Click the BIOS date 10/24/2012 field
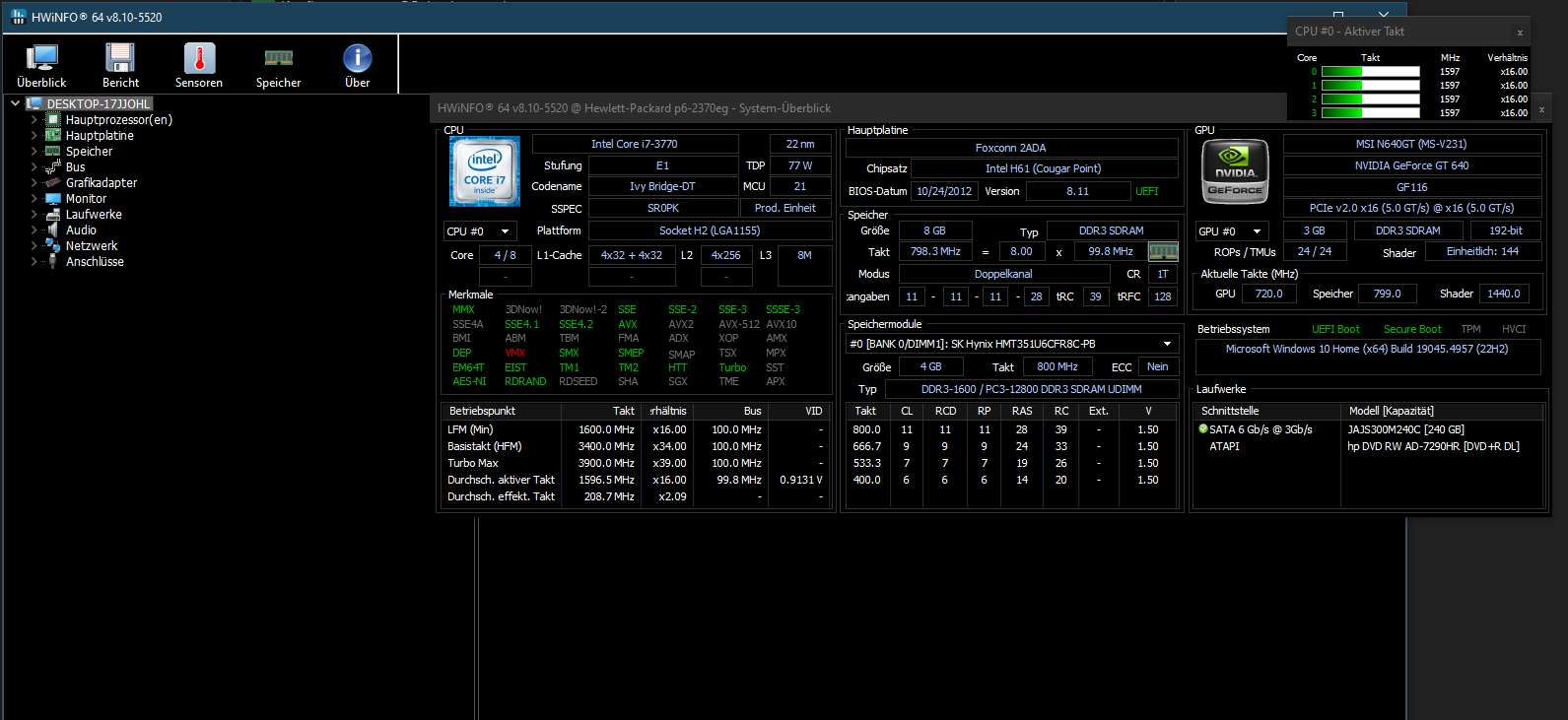The height and width of the screenshot is (720, 1568). (944, 191)
